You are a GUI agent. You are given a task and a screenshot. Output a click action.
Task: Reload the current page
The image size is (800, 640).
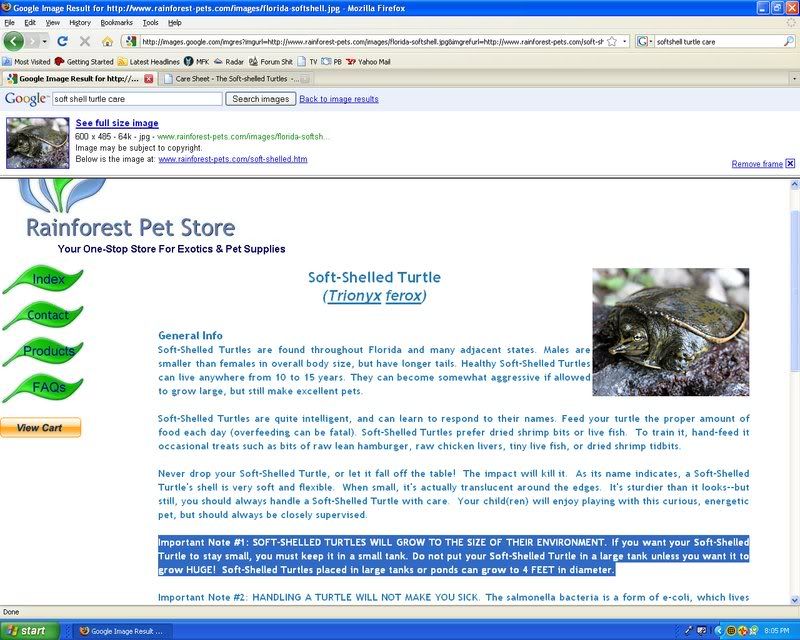(62, 41)
